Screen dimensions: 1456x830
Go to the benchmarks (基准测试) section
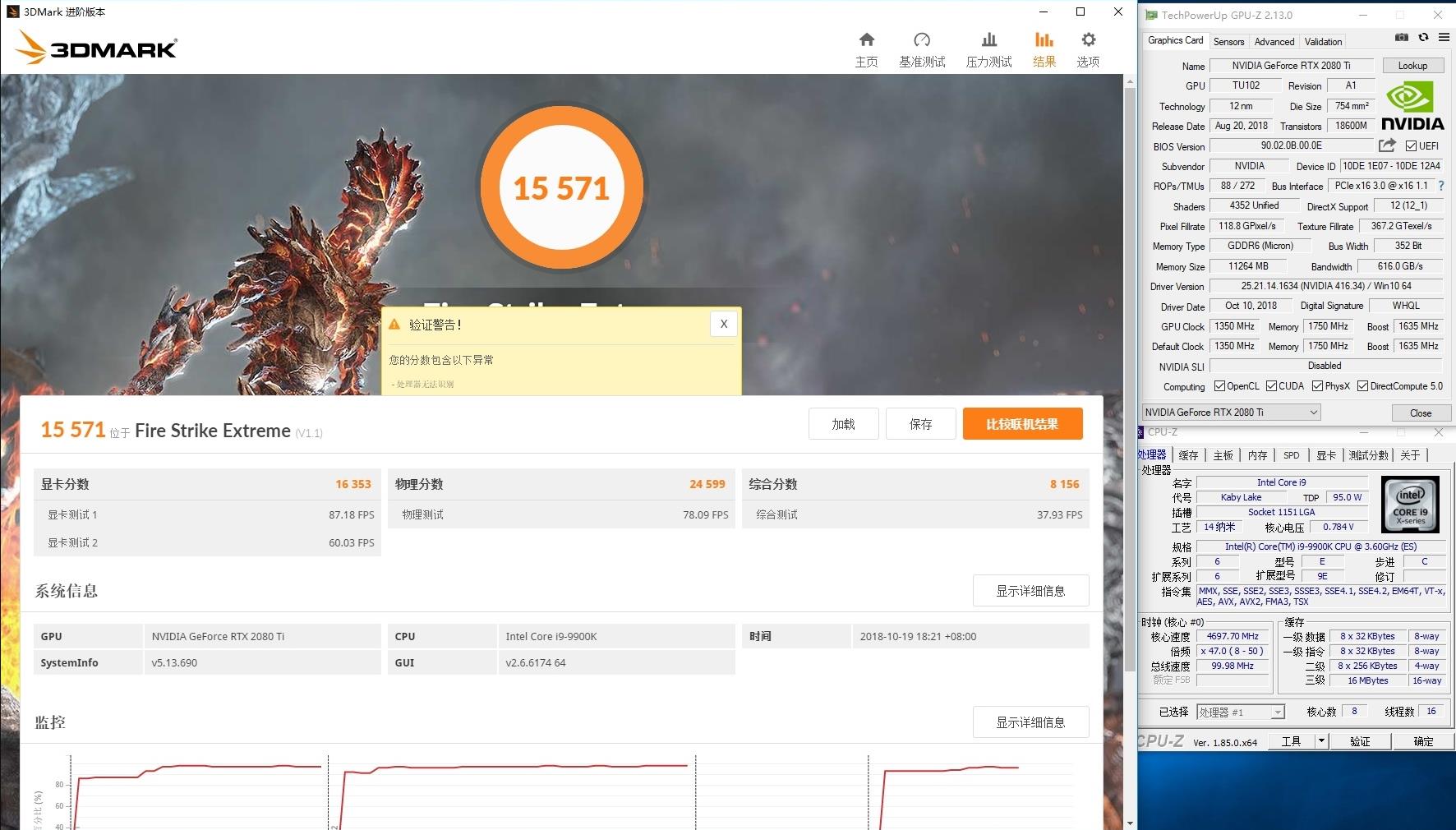tap(922, 49)
